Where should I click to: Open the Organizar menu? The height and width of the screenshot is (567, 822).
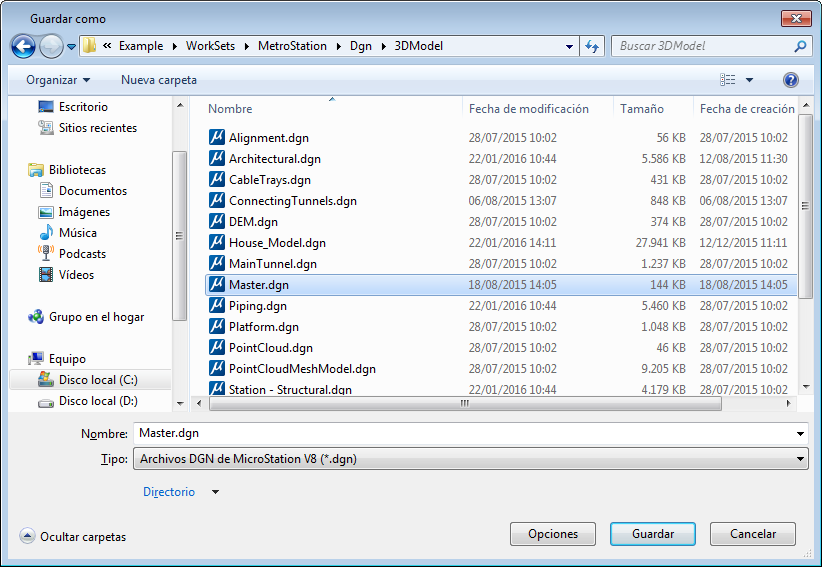pos(58,80)
